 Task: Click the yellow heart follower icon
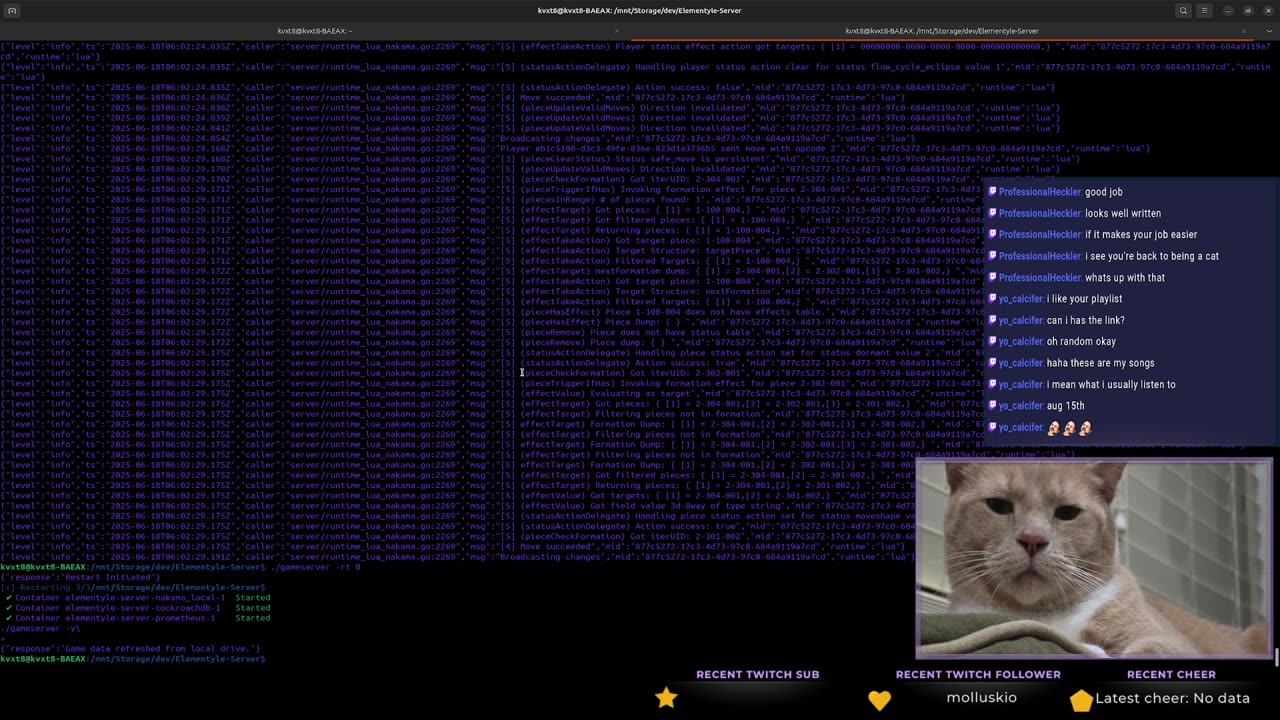[879, 700]
